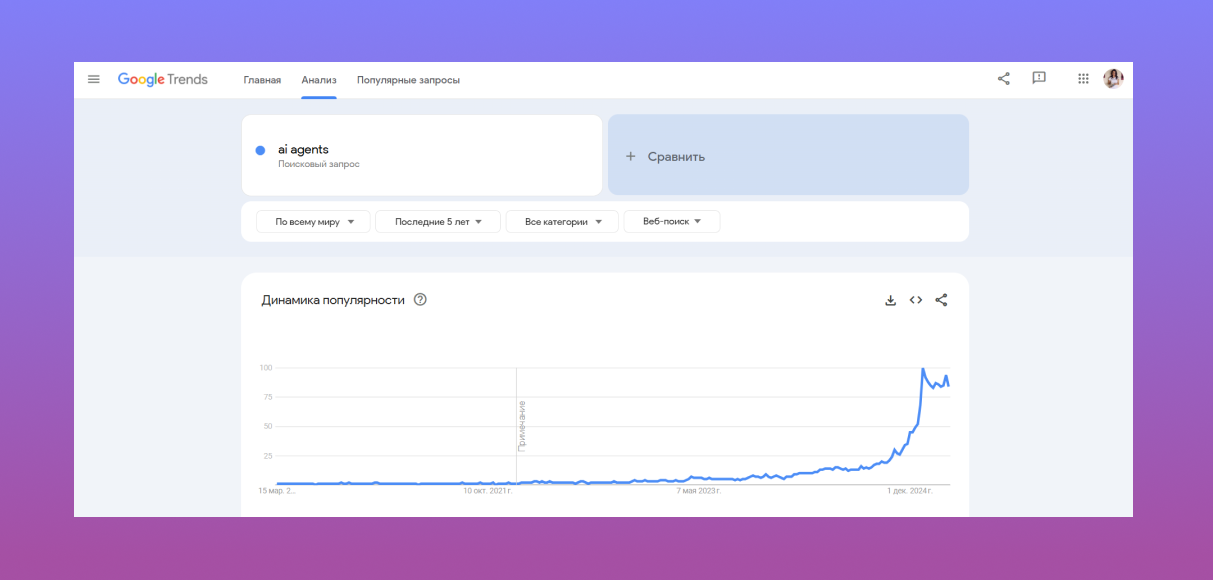Screen dimensions: 1213x580
Task: Open the Последние 5 лет time range dropdown
Action: tap(437, 221)
